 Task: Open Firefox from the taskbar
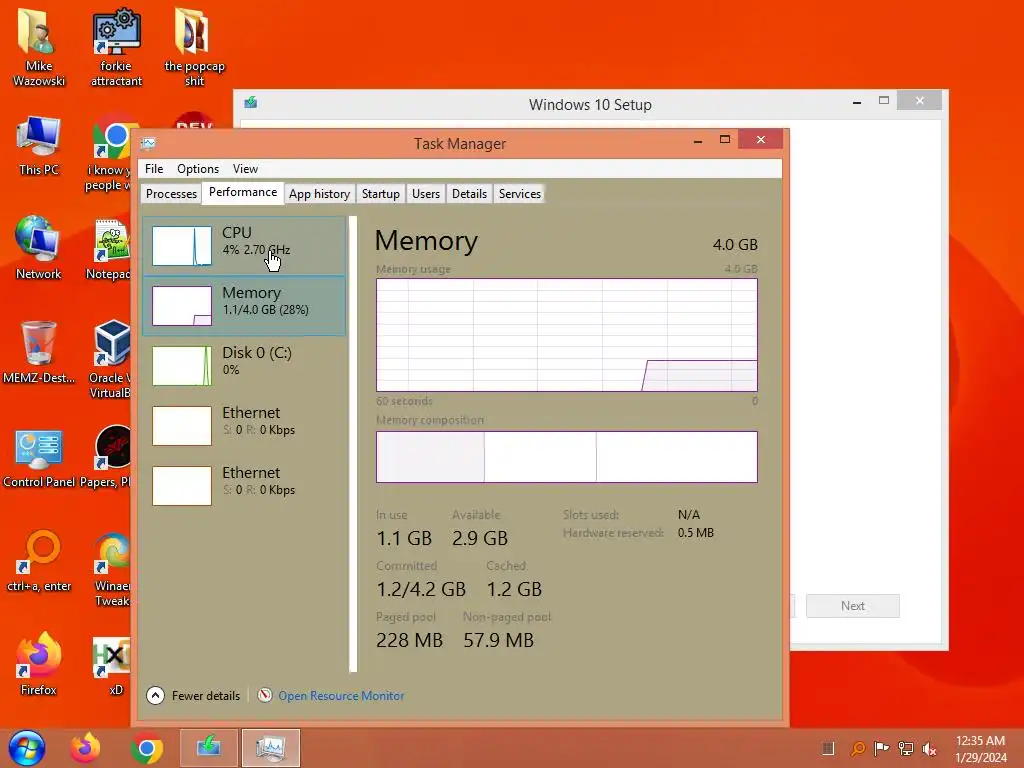click(x=86, y=748)
